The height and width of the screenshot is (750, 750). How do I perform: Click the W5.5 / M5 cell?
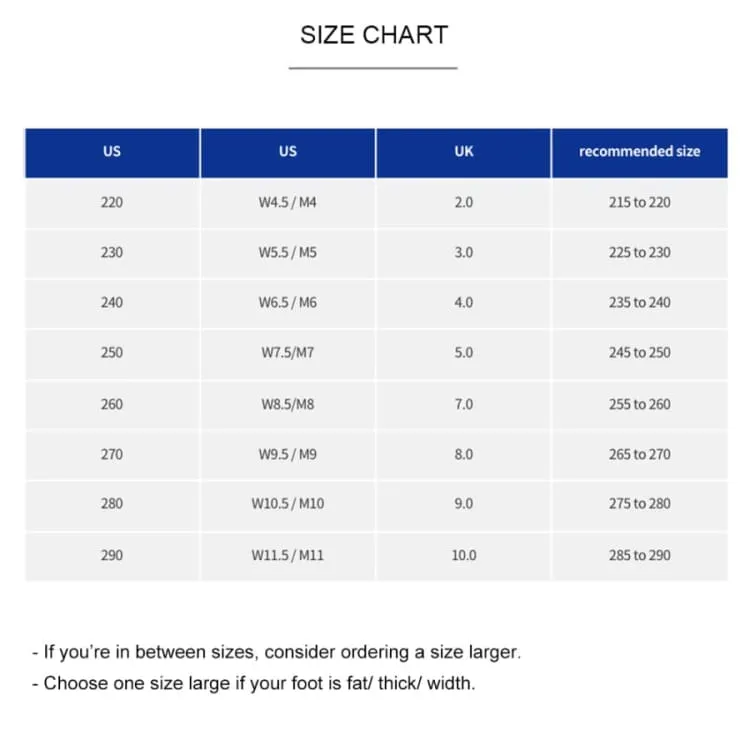[287, 253]
